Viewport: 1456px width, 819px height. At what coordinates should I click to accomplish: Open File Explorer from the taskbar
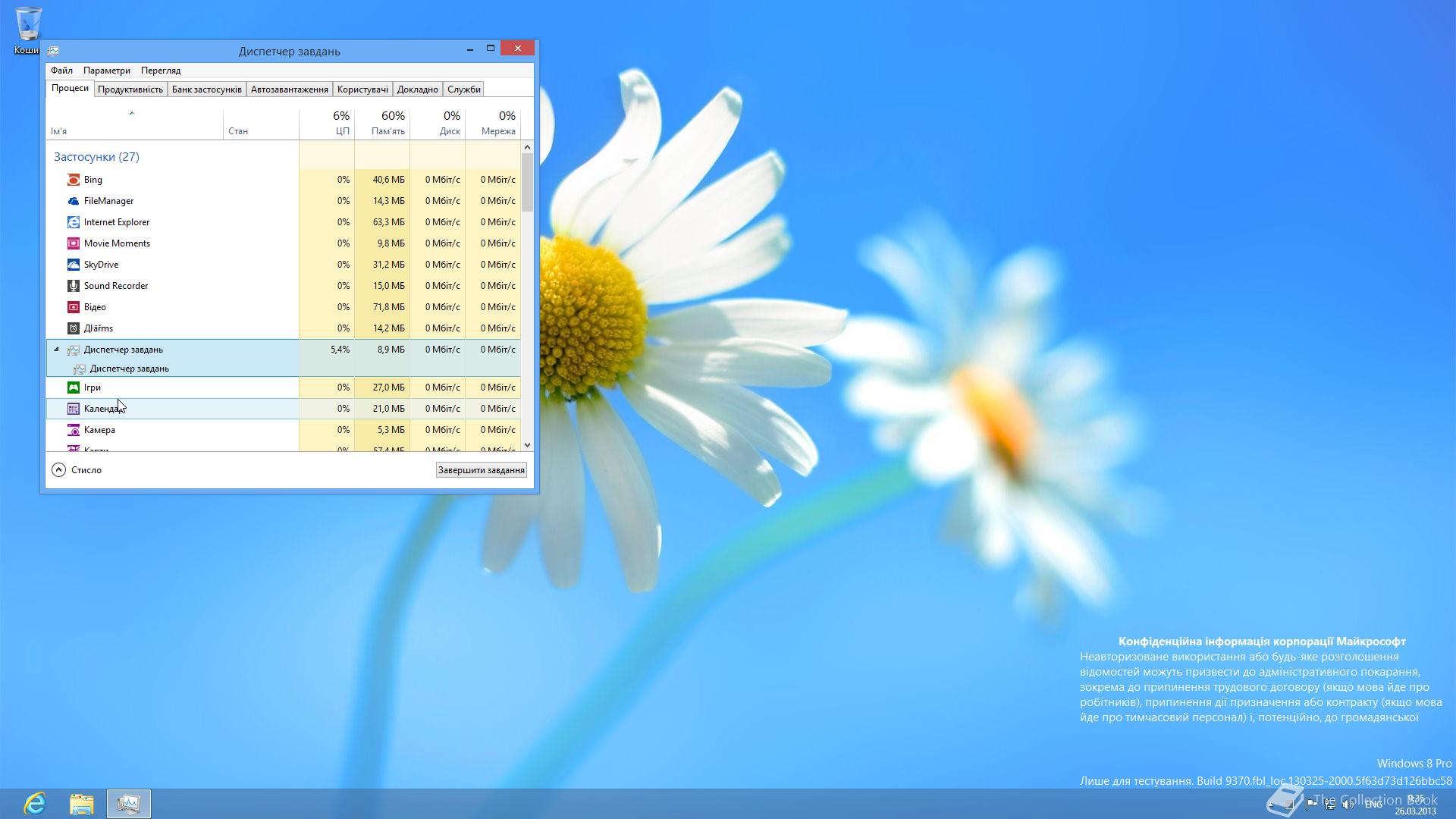82,803
